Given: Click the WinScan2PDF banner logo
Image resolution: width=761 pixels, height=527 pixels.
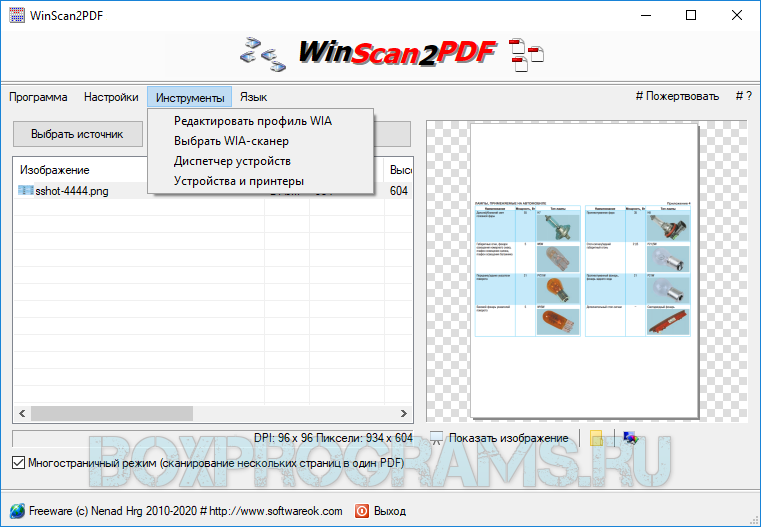Looking at the screenshot, I should (397, 52).
